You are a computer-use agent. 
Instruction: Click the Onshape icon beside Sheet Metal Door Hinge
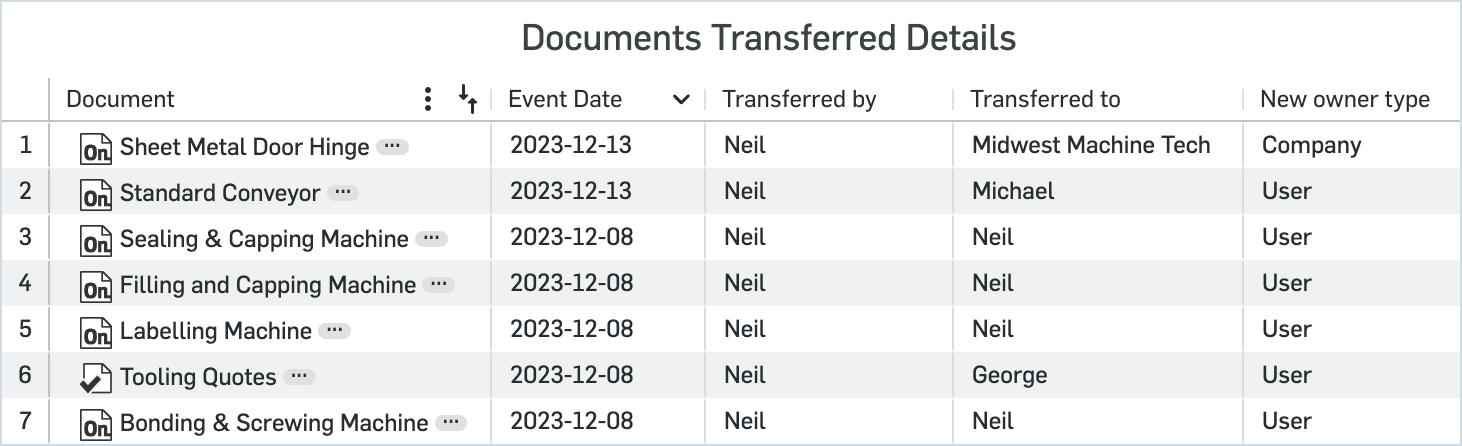(x=96, y=148)
